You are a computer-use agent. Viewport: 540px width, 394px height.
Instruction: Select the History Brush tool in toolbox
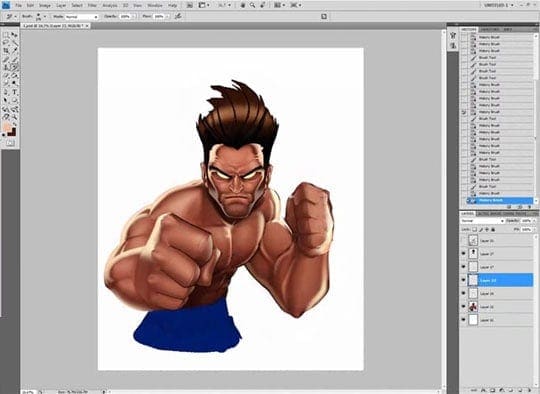tap(14, 67)
